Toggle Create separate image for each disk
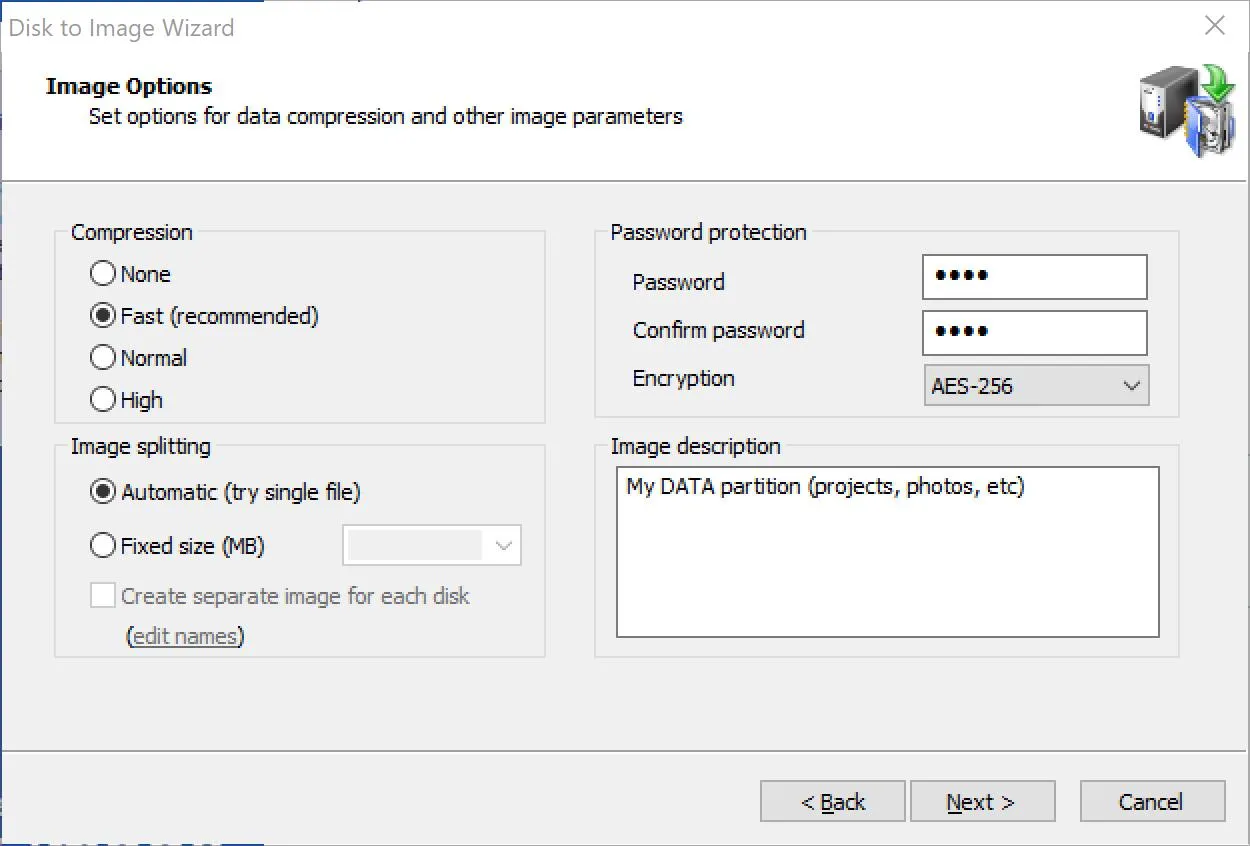1250x846 pixels. coord(103,596)
